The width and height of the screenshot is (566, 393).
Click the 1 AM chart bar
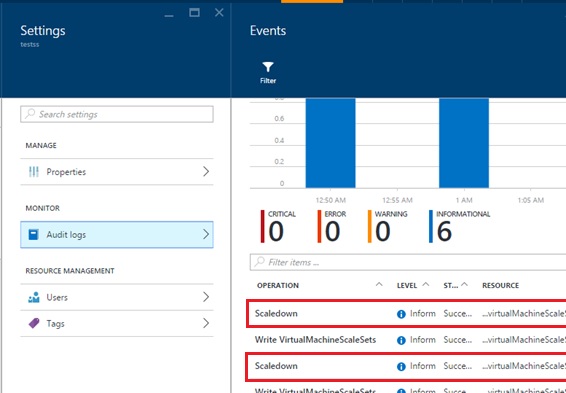pyautogui.click(x=464, y=143)
